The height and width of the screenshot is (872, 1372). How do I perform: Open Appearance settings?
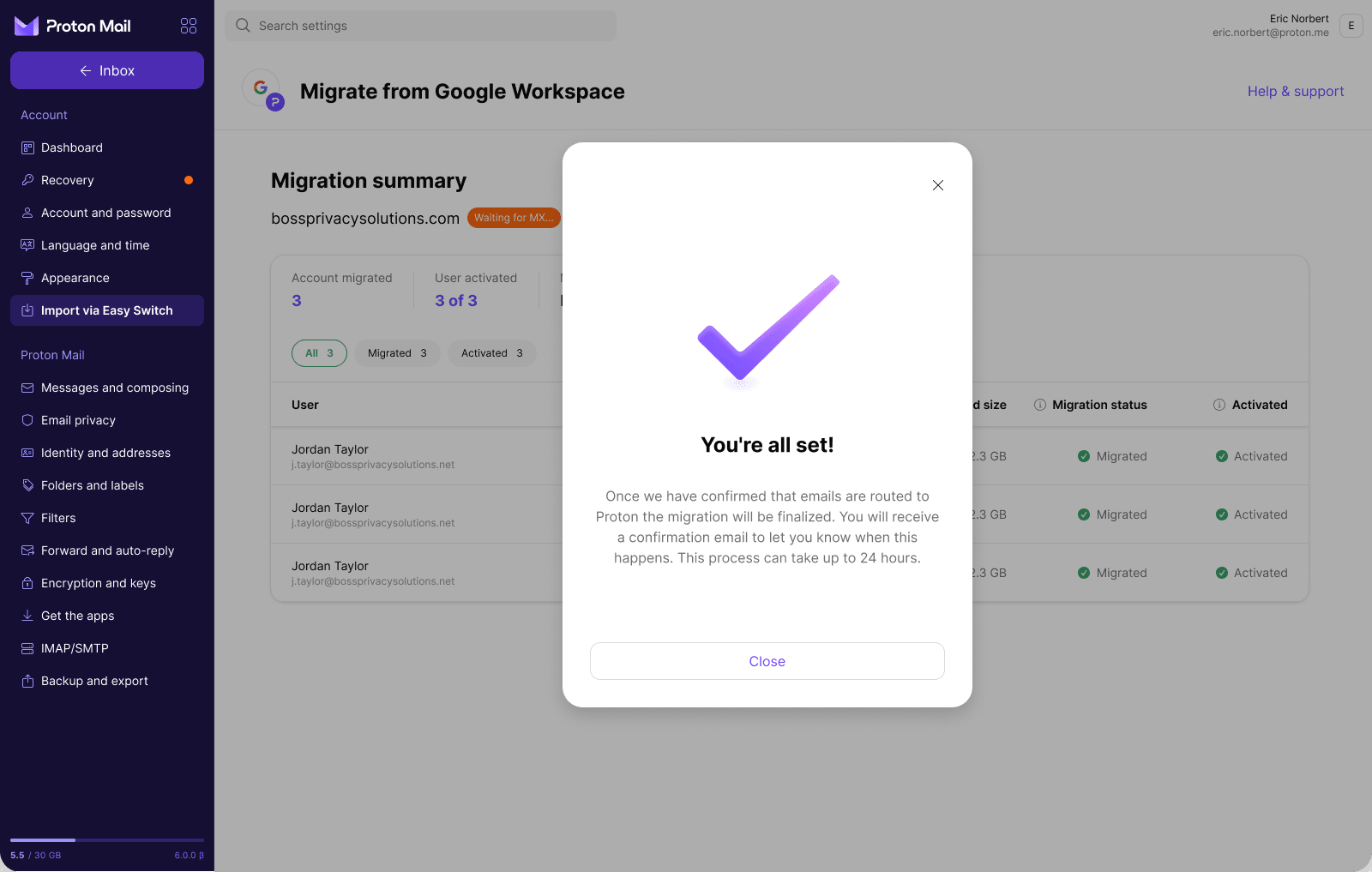107,278
